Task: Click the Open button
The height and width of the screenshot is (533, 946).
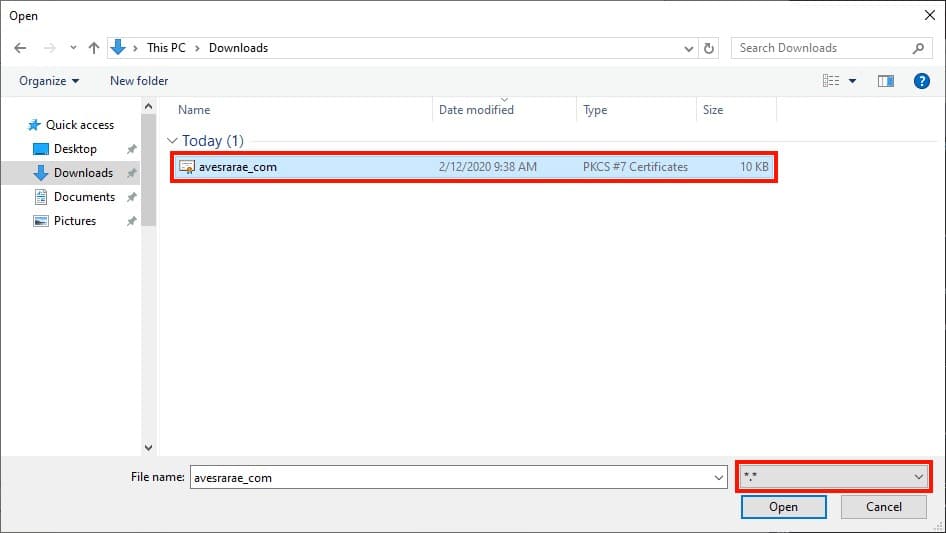Action: (x=783, y=507)
